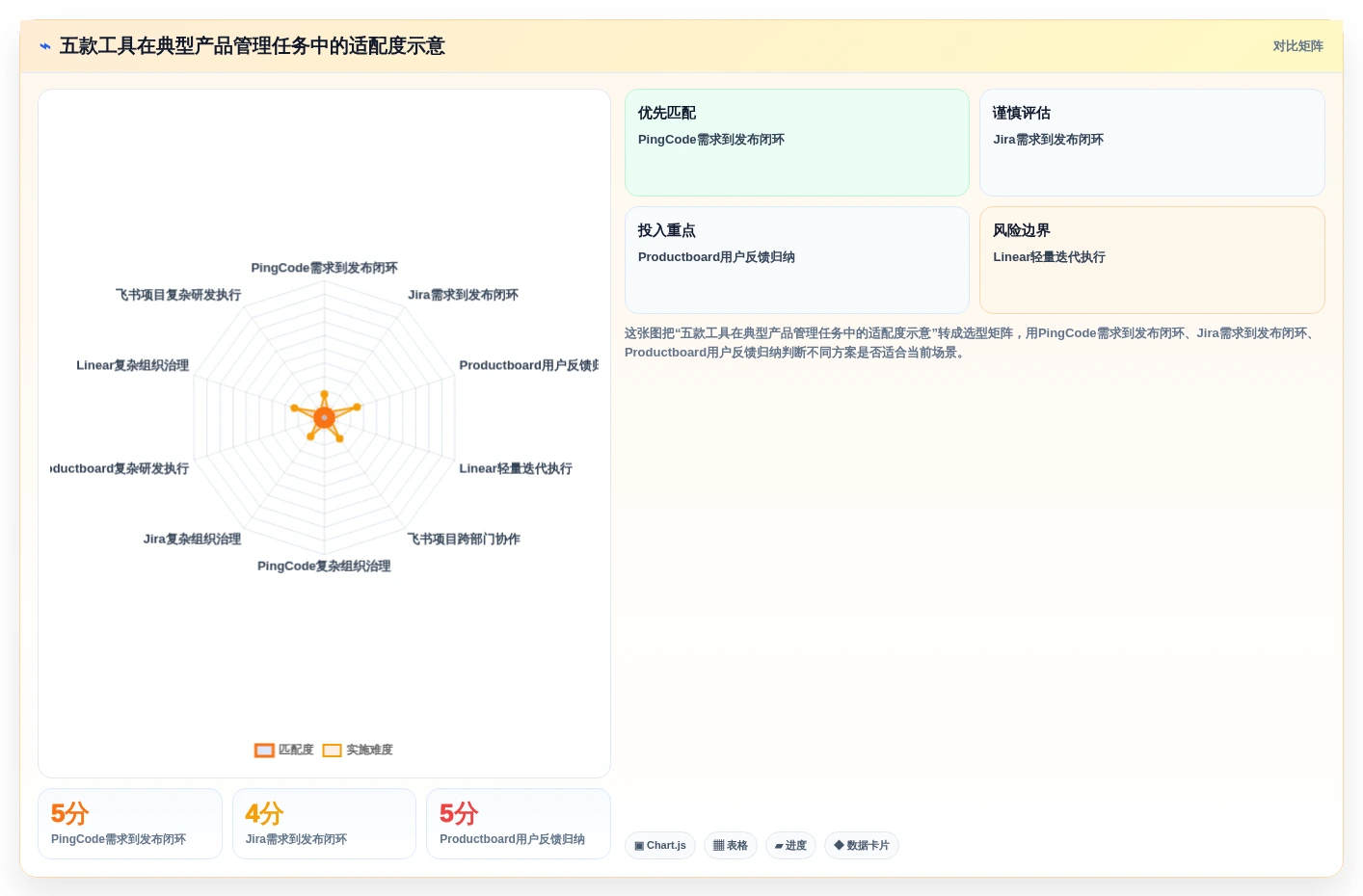The width and height of the screenshot is (1363, 896).
Task: Click the 数据卡片 tag
Action: 862,846
